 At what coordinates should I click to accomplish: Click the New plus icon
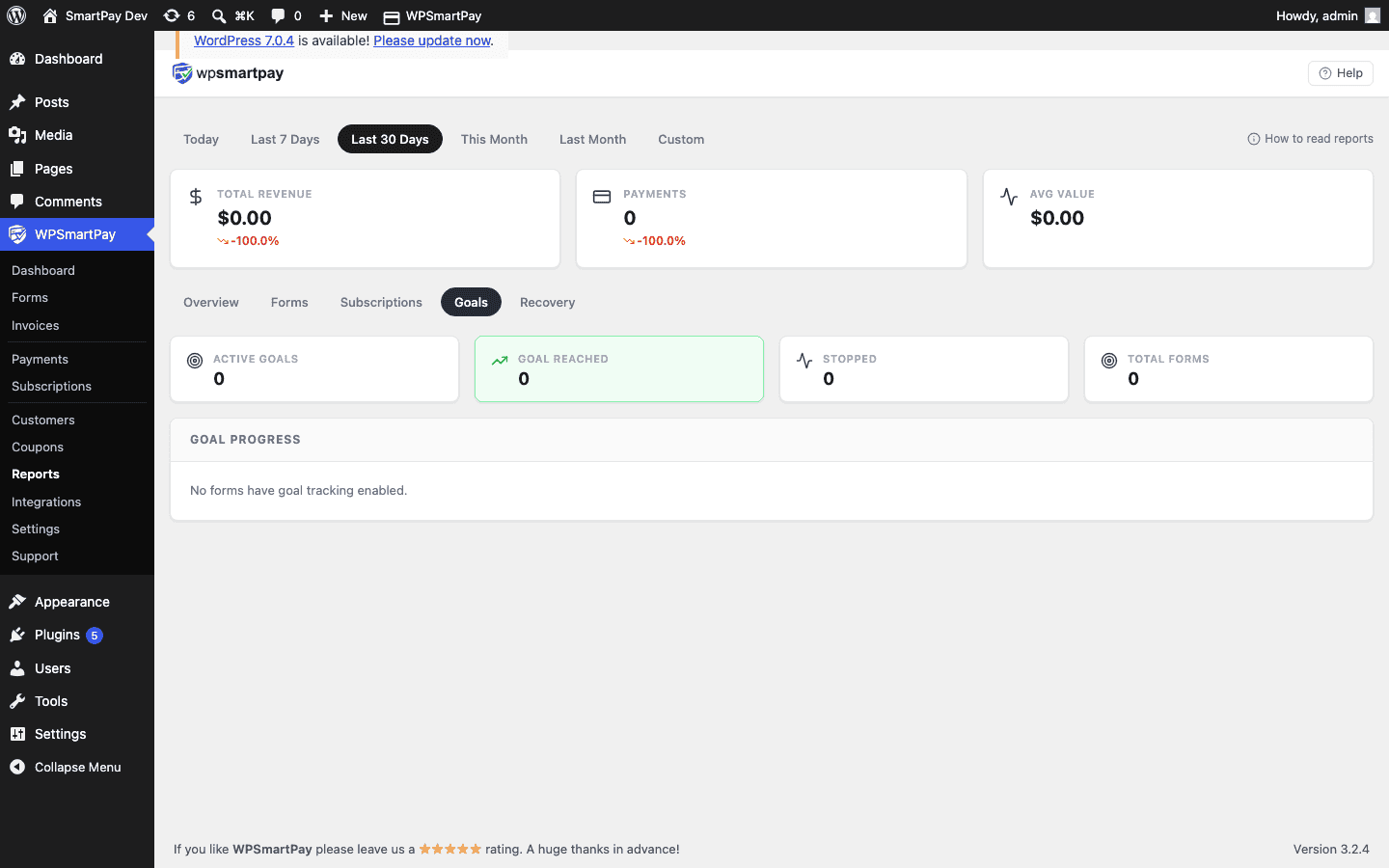[326, 15]
